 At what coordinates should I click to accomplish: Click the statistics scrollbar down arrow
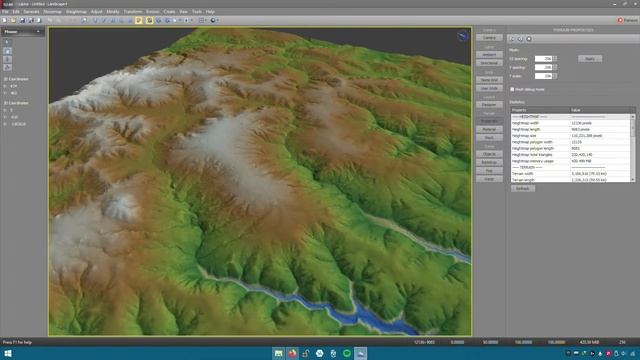pos(633,180)
